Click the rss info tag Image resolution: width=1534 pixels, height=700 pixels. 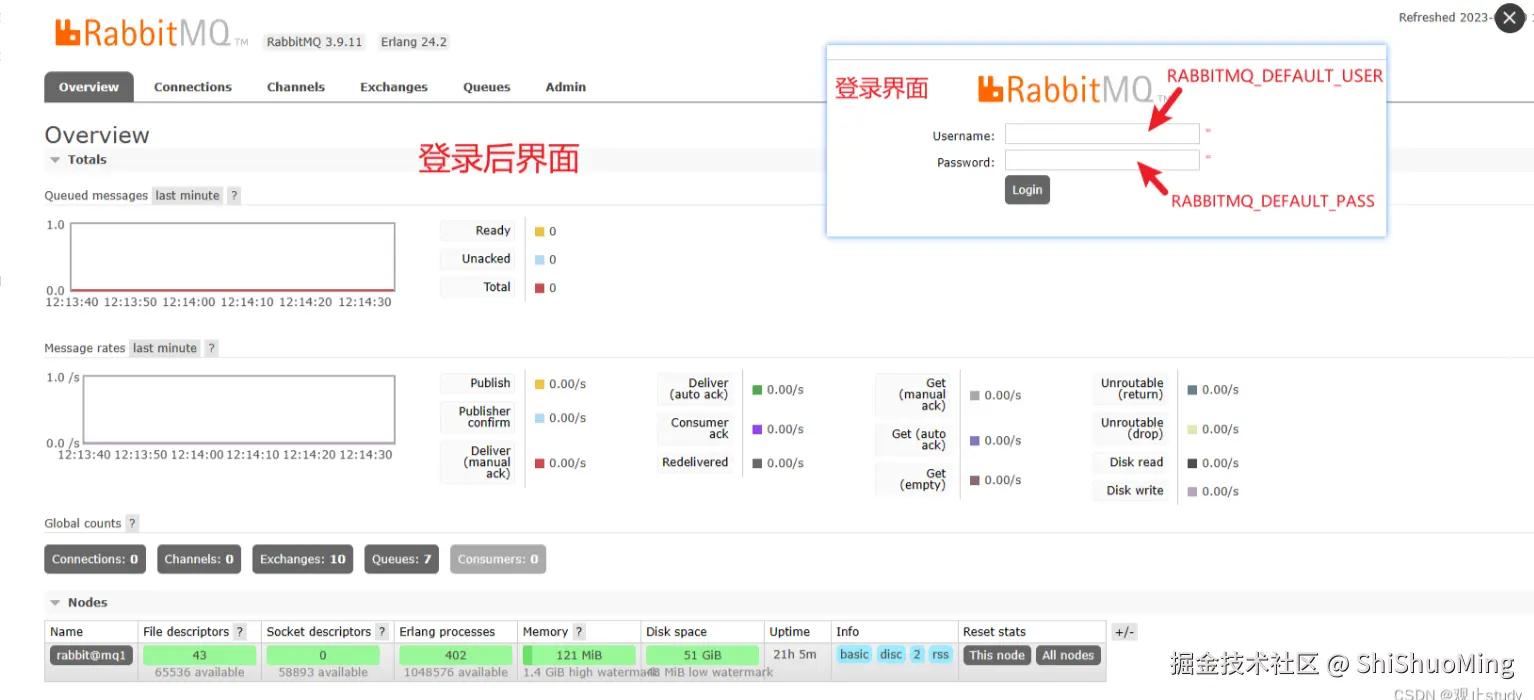click(x=940, y=655)
